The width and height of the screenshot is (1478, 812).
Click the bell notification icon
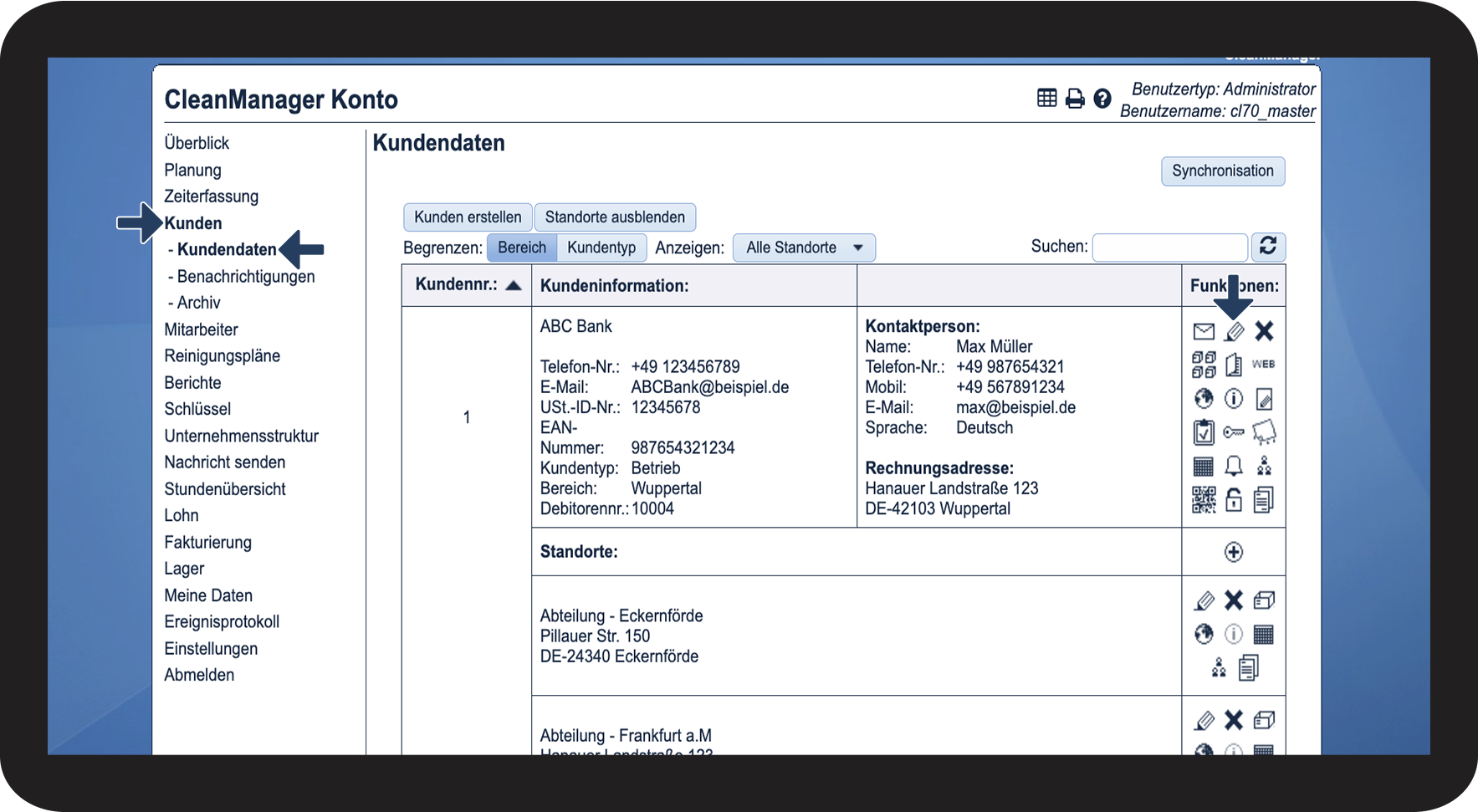coord(1233,466)
